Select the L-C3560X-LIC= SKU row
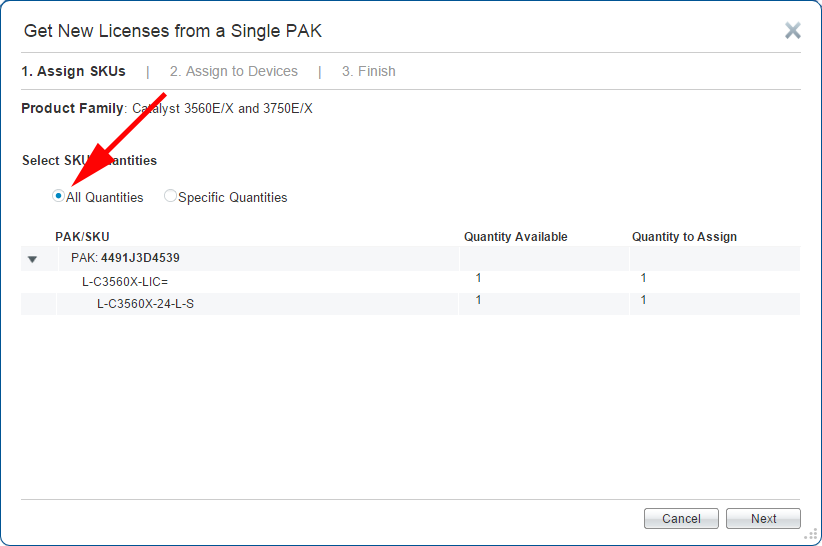The height and width of the screenshot is (546, 822). pyautogui.click(x=410, y=282)
